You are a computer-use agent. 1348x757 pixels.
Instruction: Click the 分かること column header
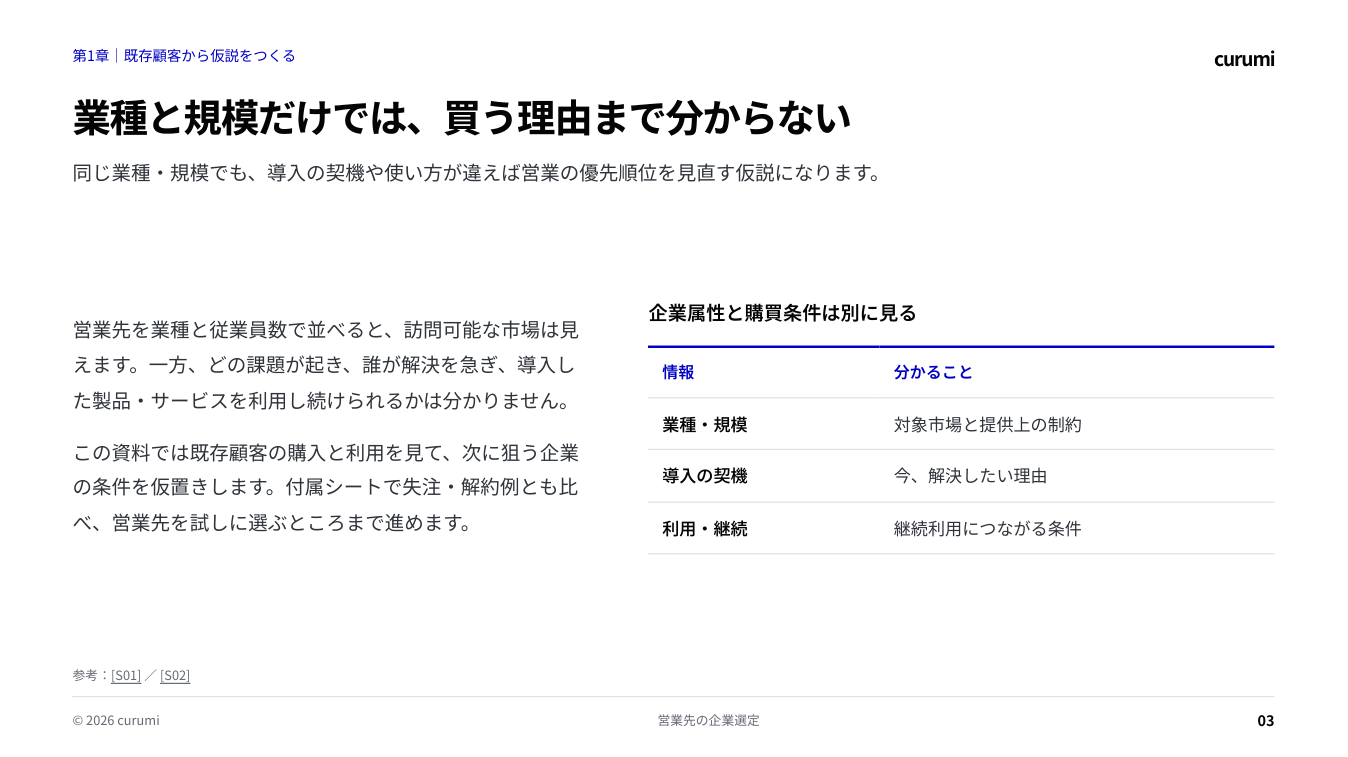click(933, 372)
